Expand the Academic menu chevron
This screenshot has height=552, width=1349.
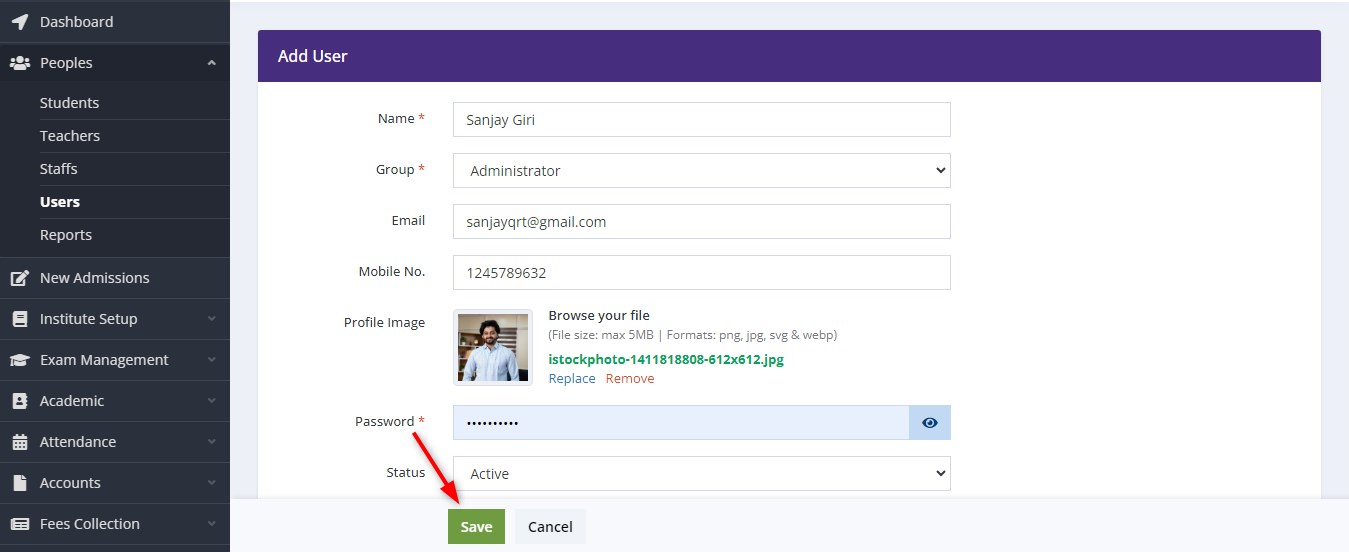[x=211, y=400]
